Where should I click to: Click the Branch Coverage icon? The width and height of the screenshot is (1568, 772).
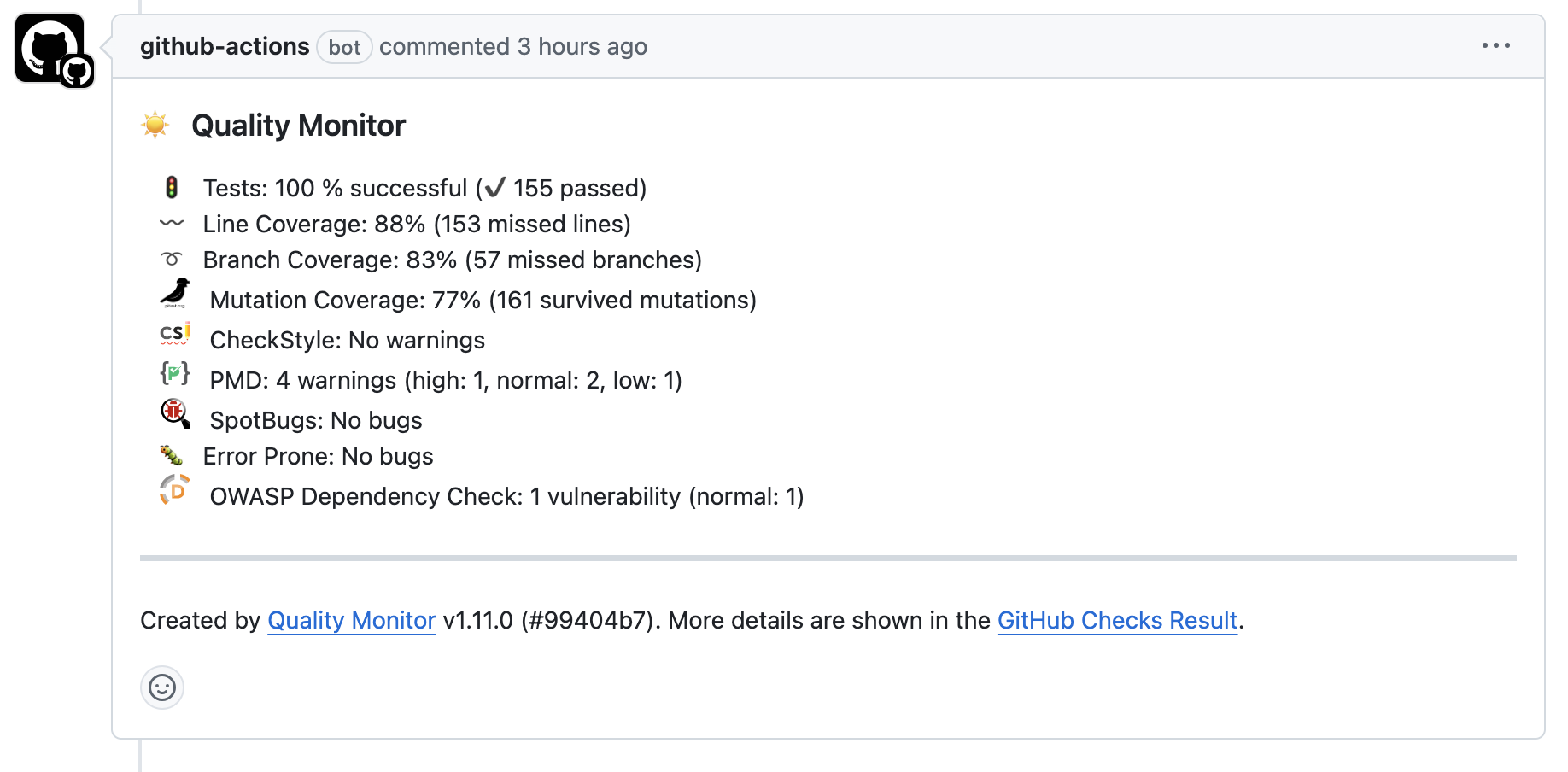click(x=173, y=260)
